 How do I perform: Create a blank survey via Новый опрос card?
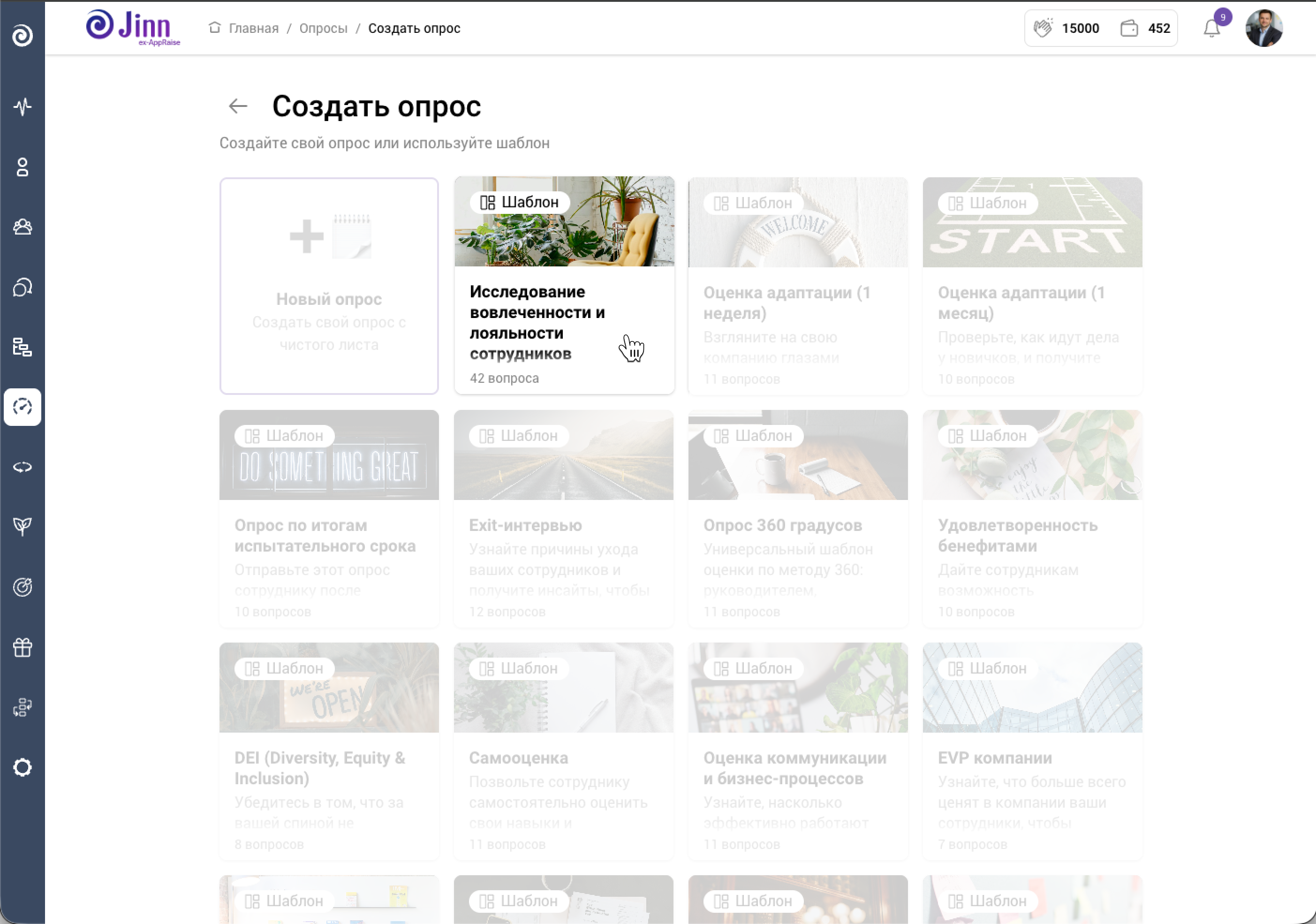[x=329, y=286]
